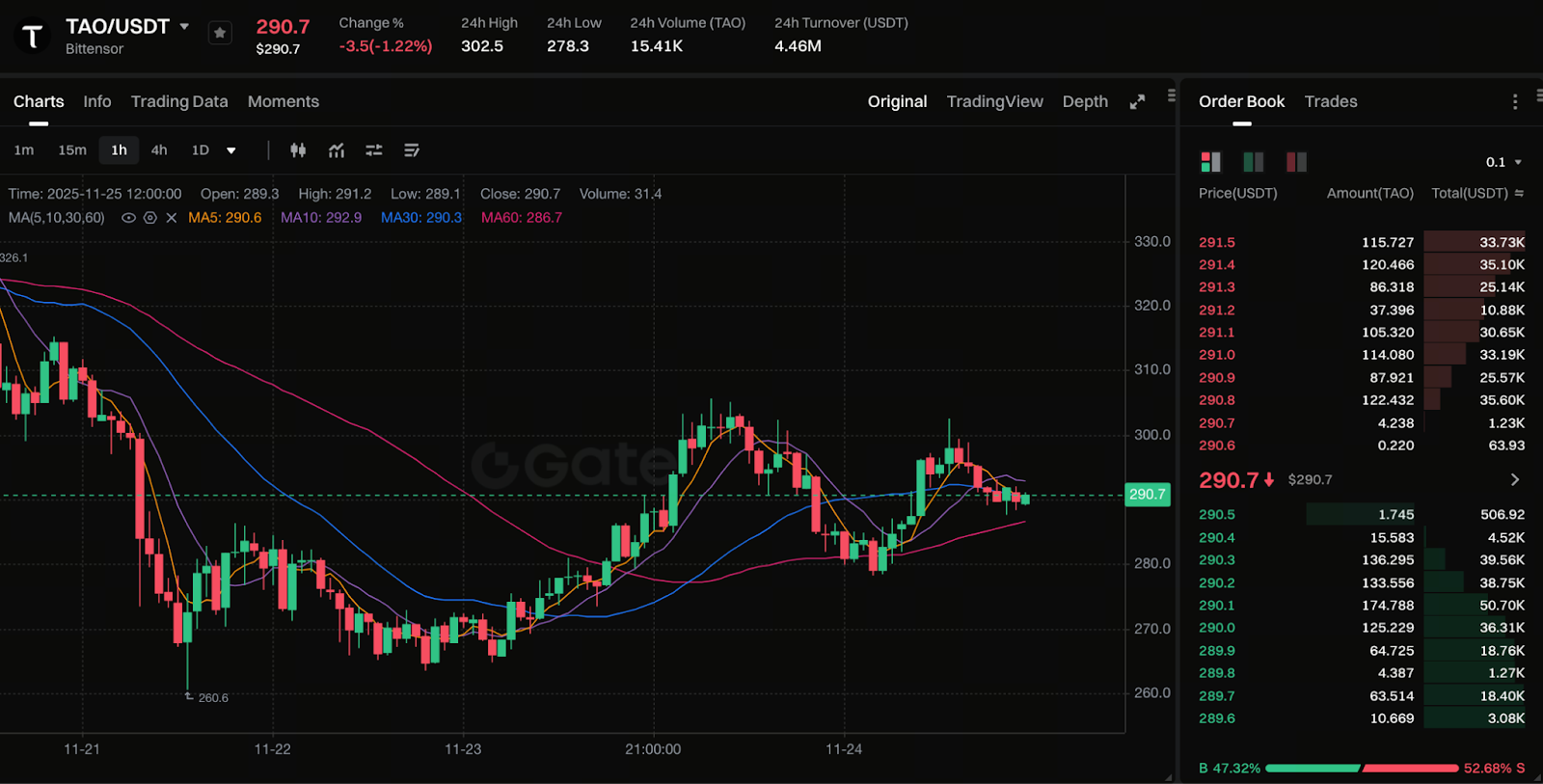Image resolution: width=1543 pixels, height=784 pixels.
Task: Switch to Depth chart view
Action: [1085, 101]
